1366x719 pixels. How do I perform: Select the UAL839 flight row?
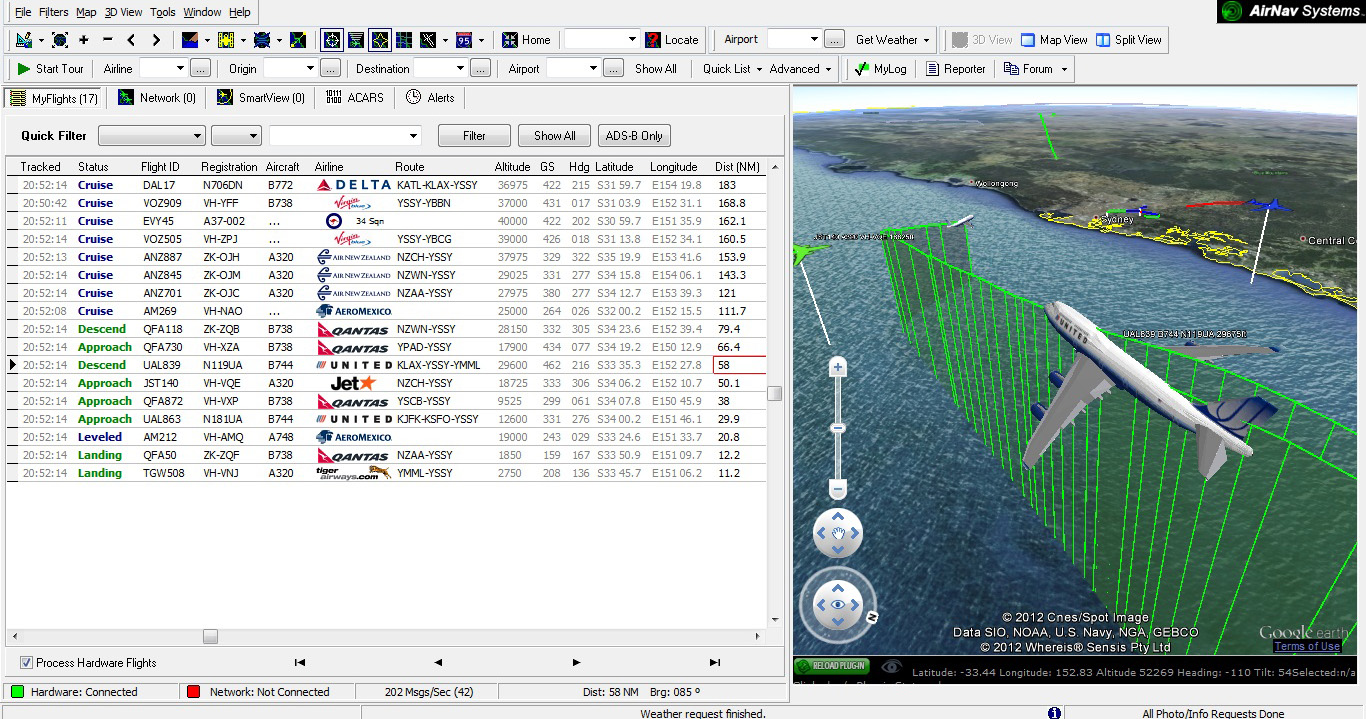[387, 365]
